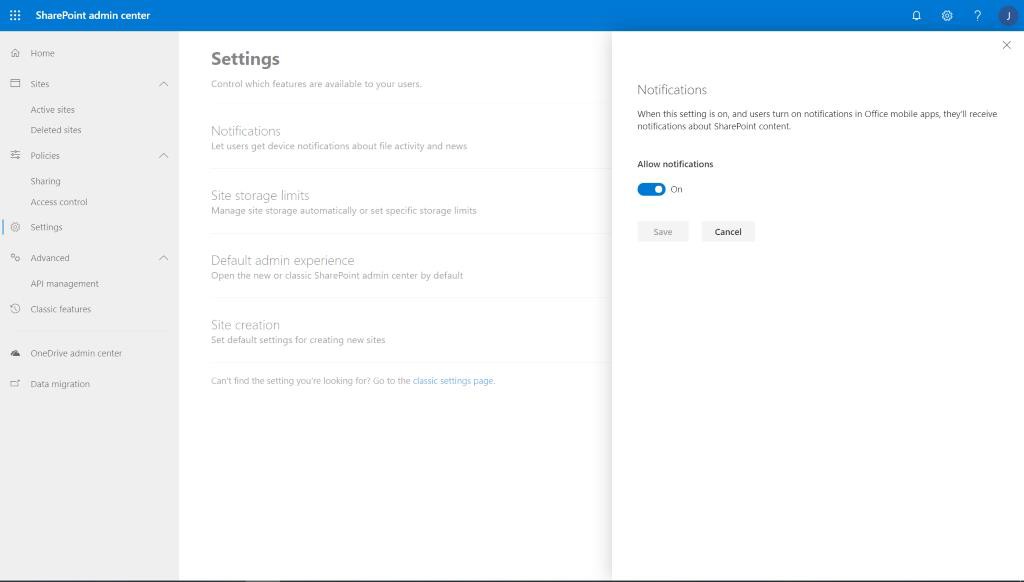Screen dimensions: 1024x582
Task: Collapse the Policies section chevron
Action: [x=163, y=155]
